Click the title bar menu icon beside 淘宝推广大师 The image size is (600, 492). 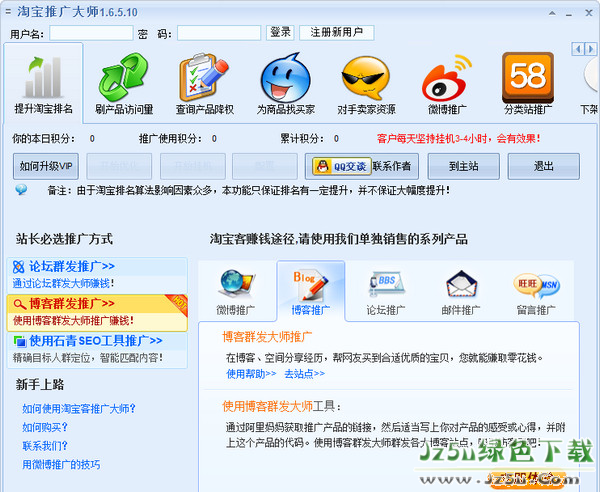(8, 12)
